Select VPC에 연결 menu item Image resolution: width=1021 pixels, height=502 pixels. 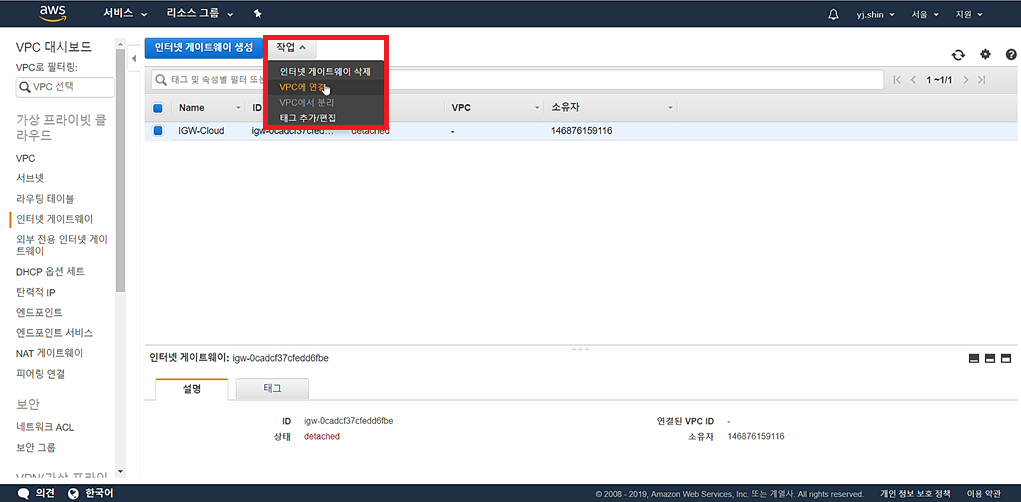coord(324,87)
